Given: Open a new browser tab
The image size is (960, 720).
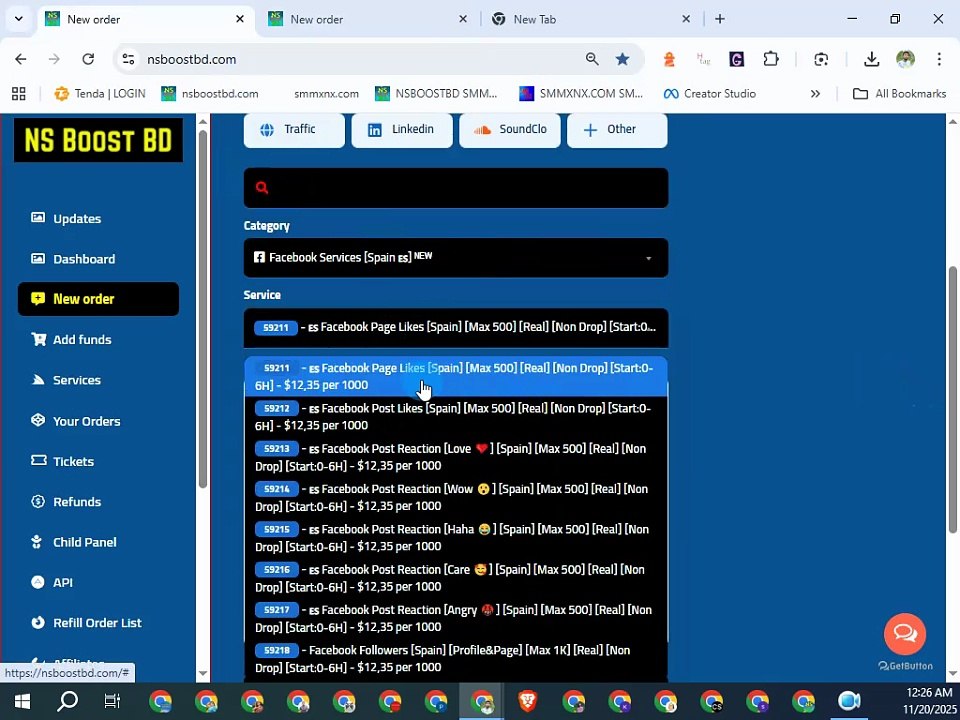Looking at the screenshot, I should [720, 19].
